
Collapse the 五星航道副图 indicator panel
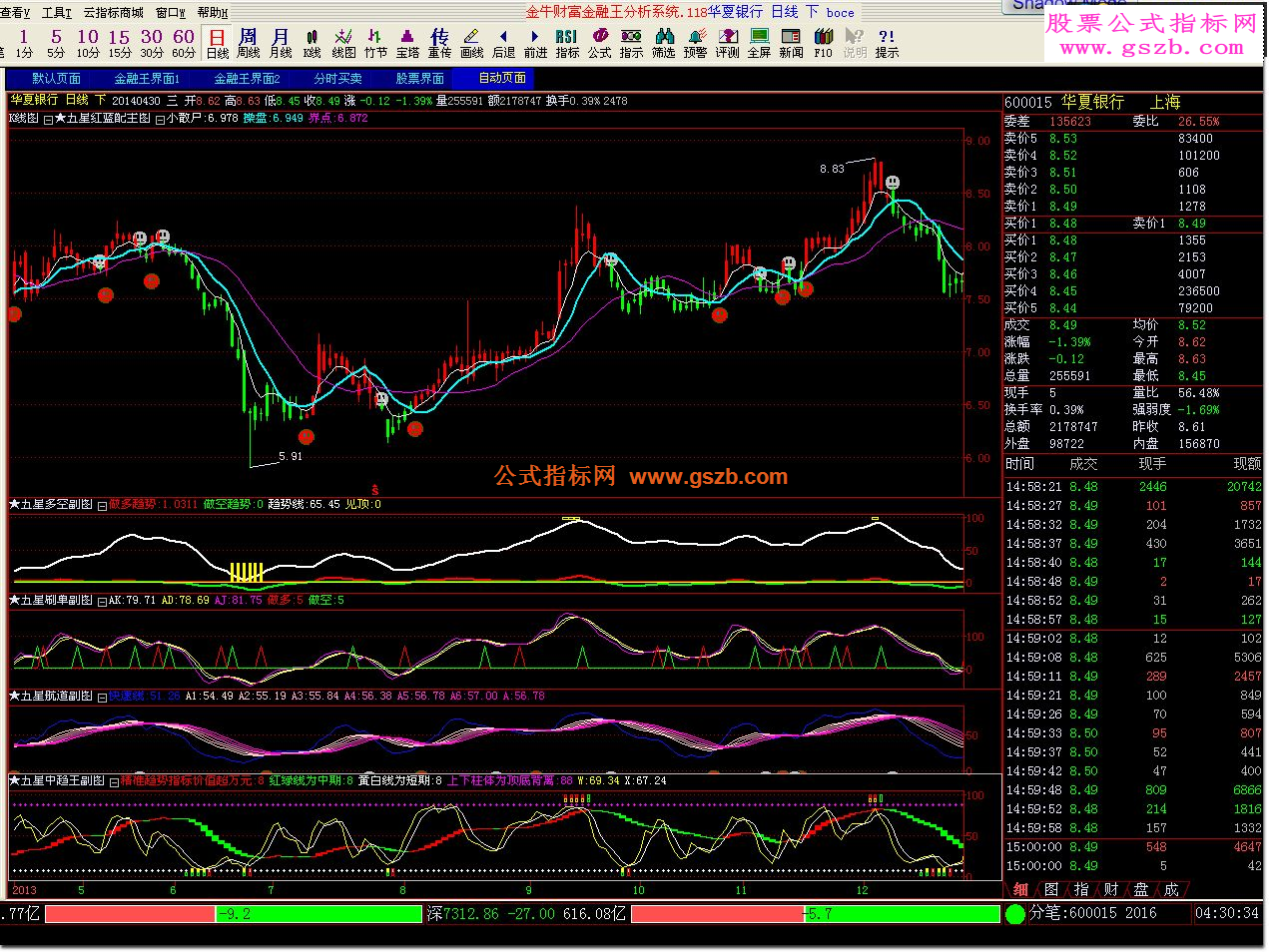point(102,697)
